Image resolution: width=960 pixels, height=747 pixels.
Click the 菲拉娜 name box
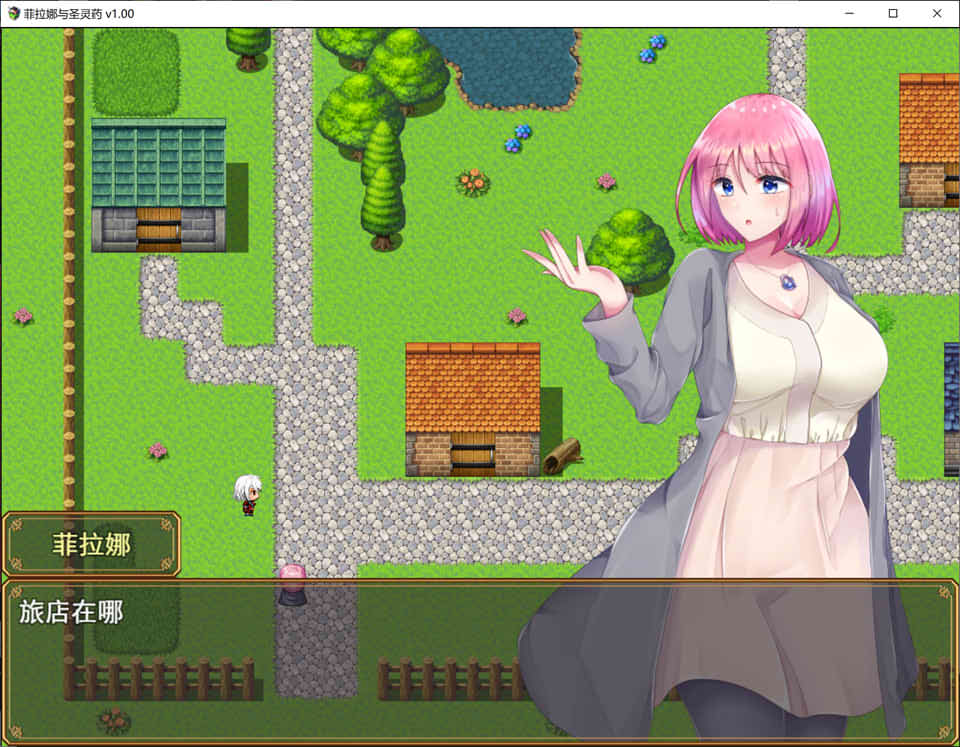91,544
